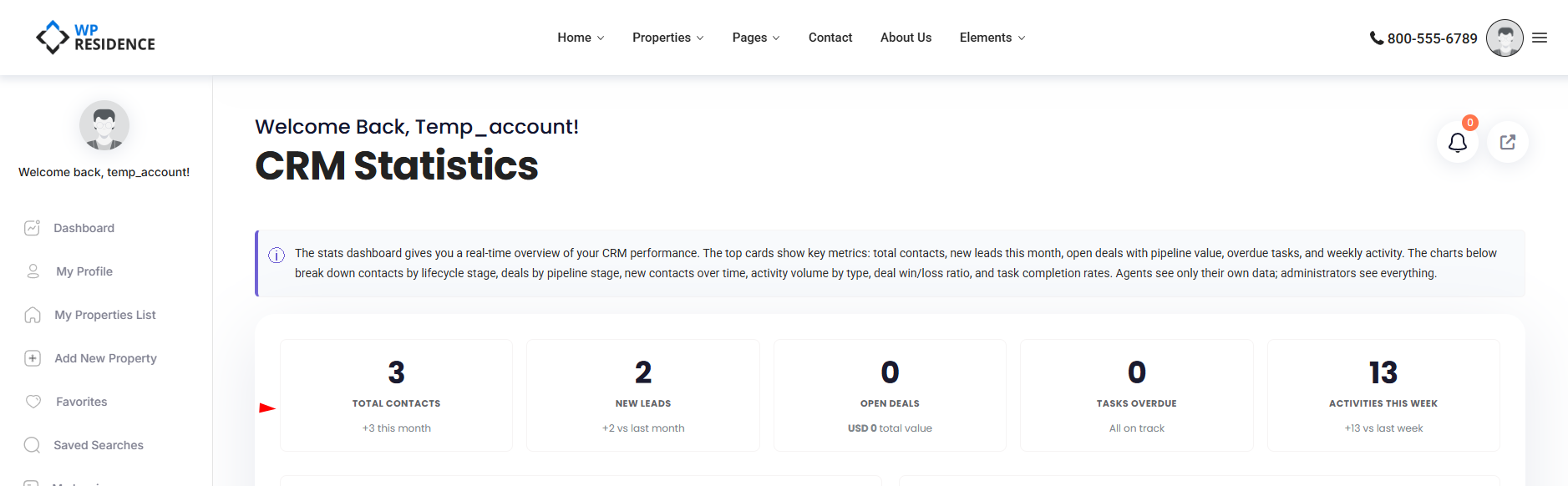1568x486 pixels.
Task: Click the Favorites heart icon
Action: point(33,402)
